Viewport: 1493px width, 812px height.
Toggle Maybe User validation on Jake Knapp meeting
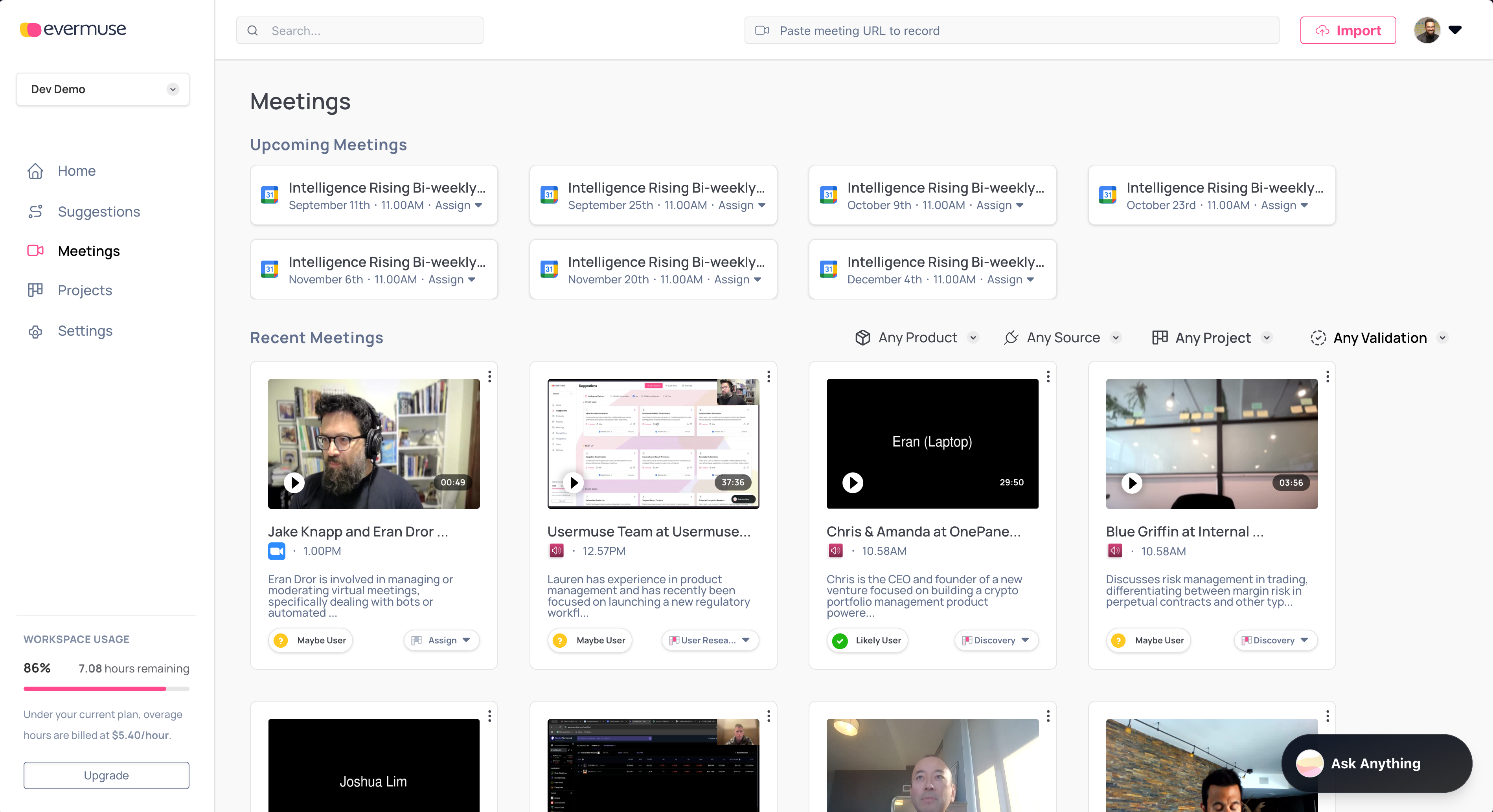(x=310, y=641)
